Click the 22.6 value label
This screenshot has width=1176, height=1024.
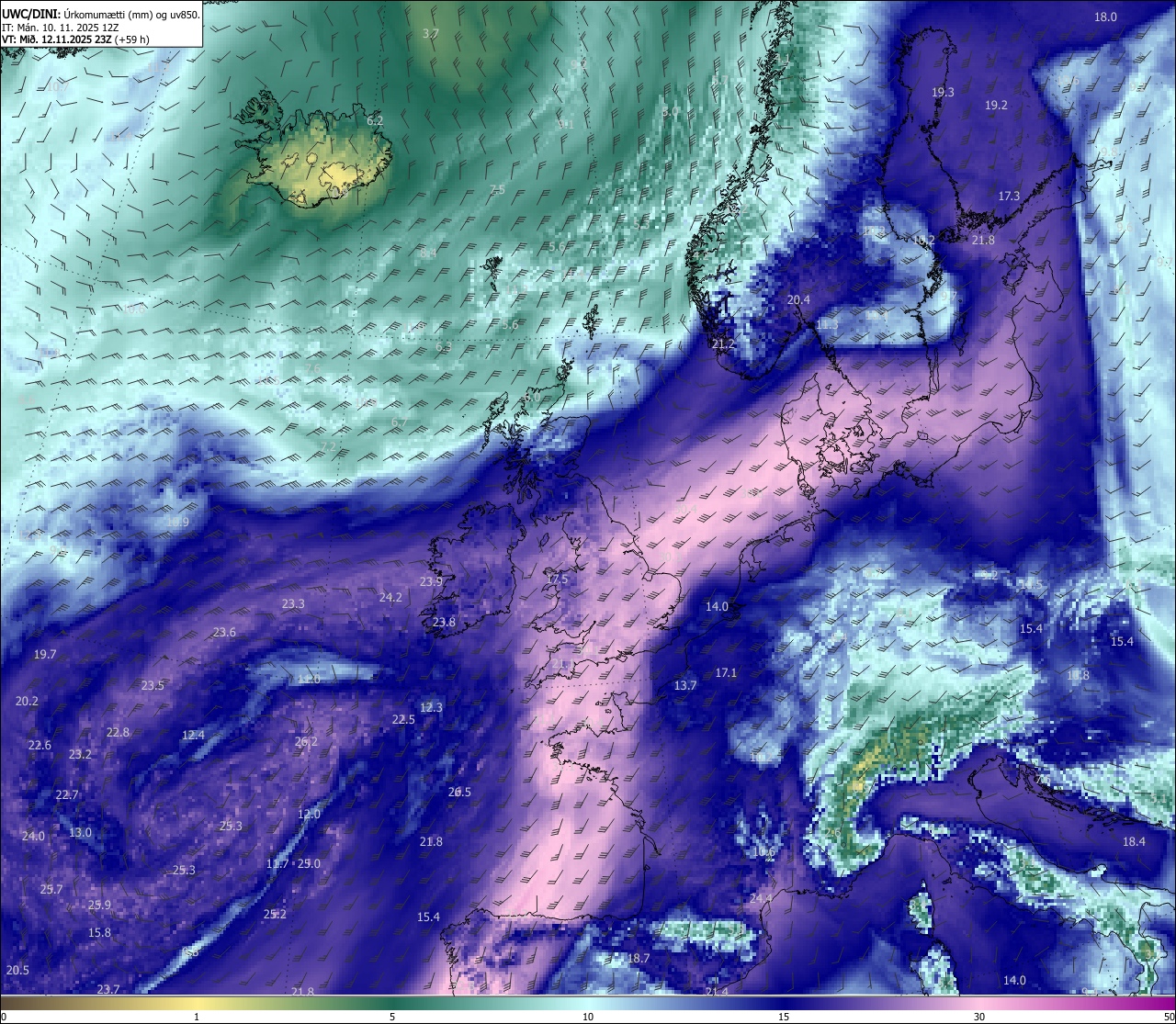click(40, 745)
